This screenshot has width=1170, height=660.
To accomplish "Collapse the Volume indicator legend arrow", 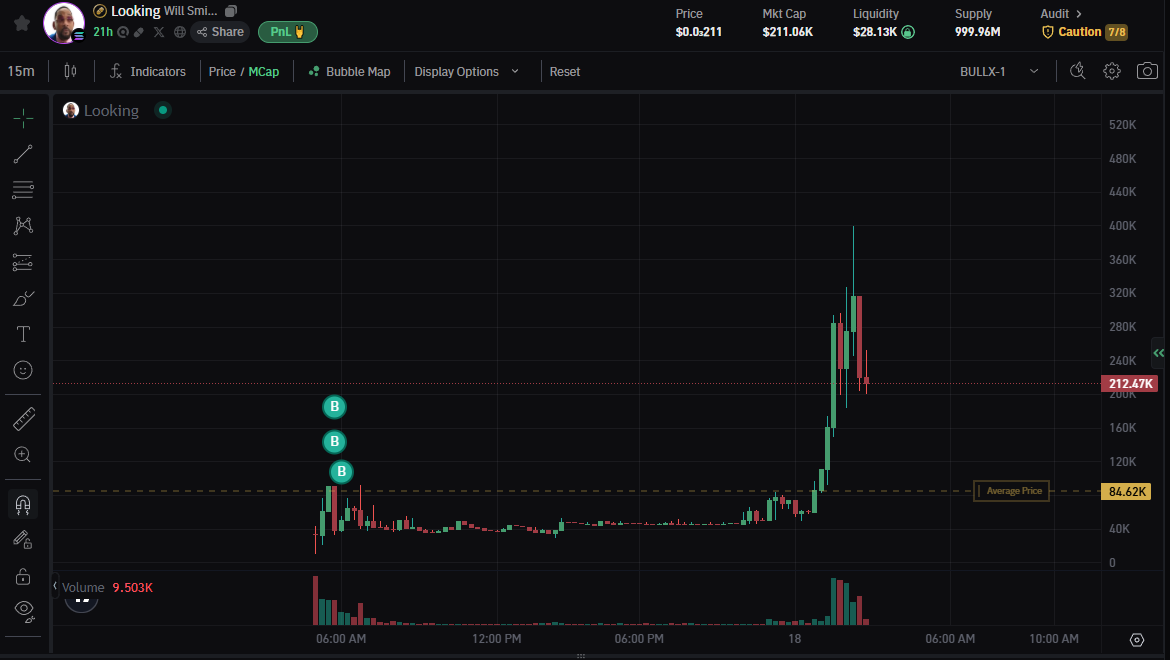I will tap(54, 586).
